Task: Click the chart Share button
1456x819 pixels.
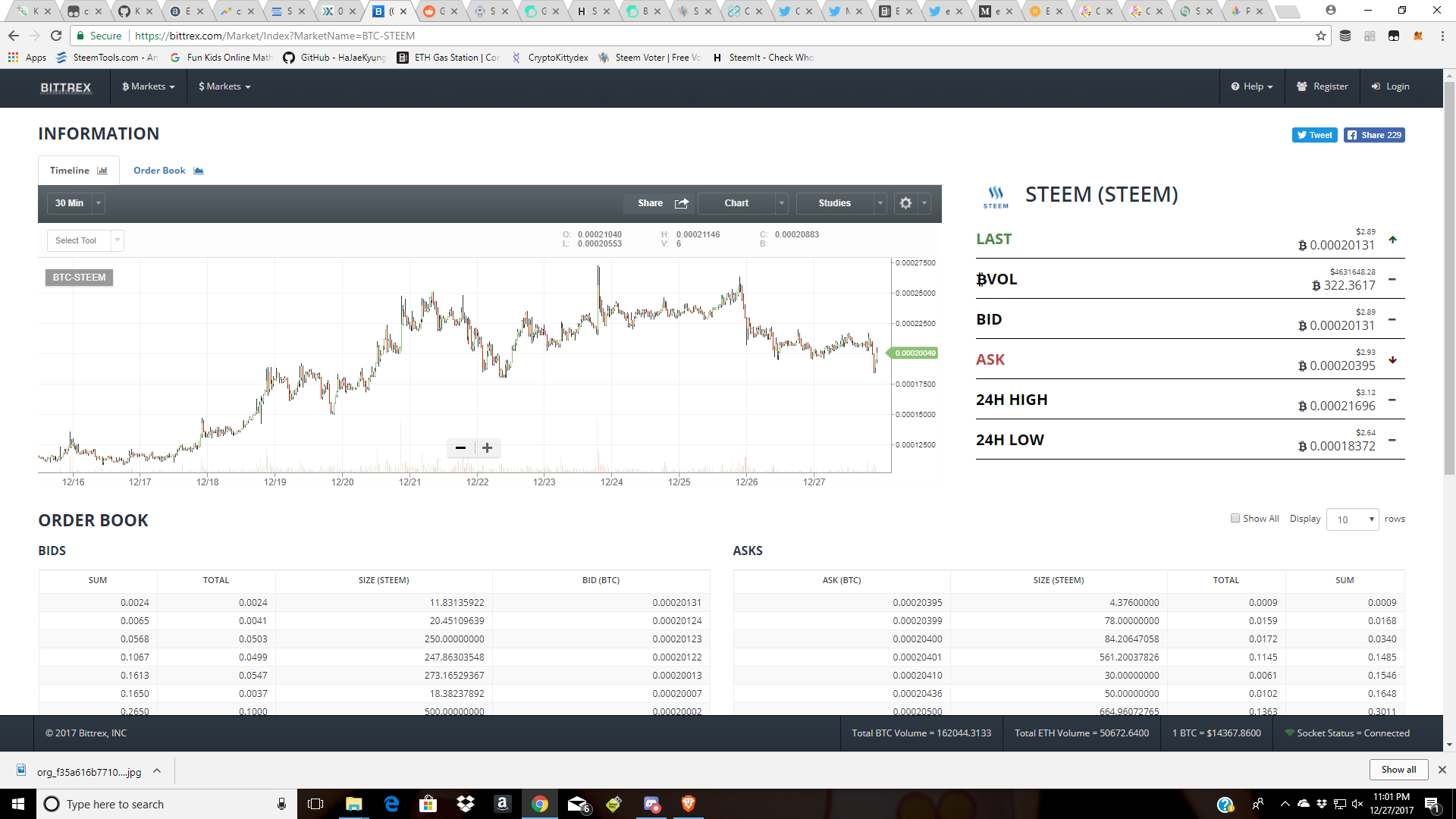Action: tap(660, 203)
